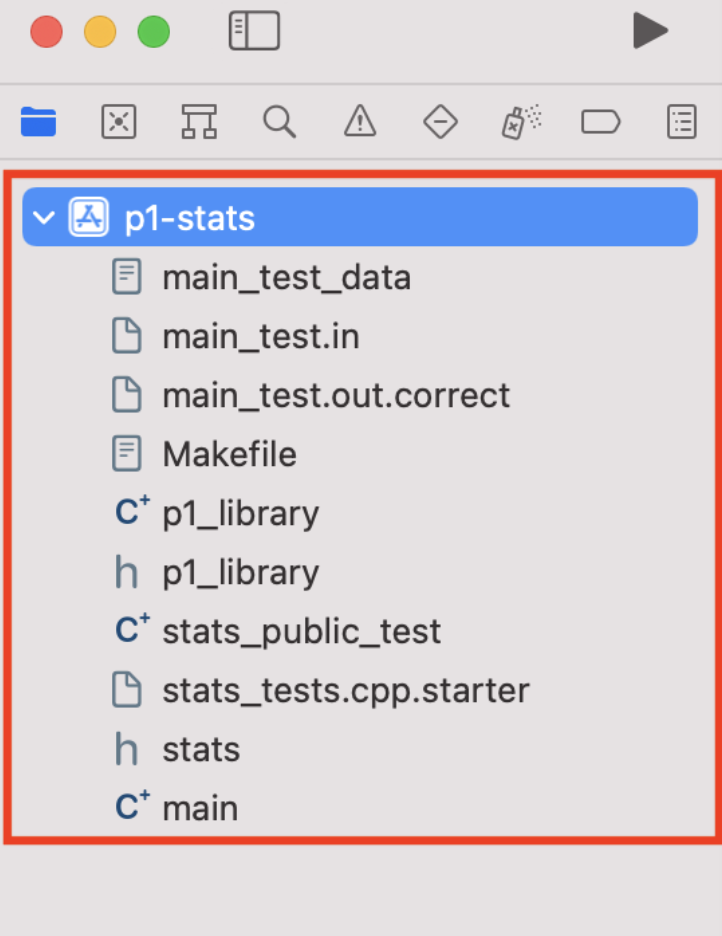Open the Debug navigator
This screenshot has height=936, width=722.
pos(519,121)
